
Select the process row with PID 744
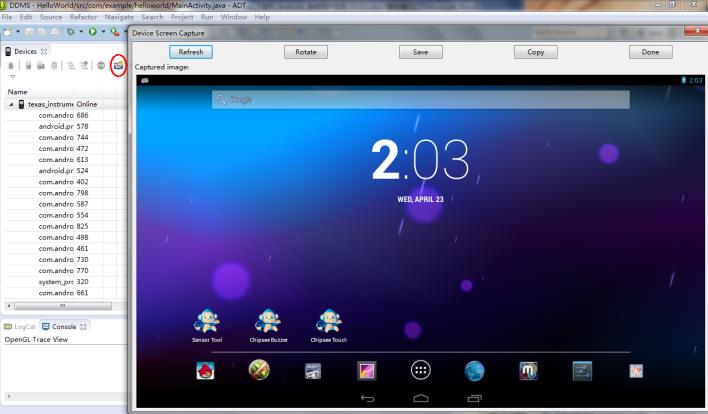click(x=63, y=137)
